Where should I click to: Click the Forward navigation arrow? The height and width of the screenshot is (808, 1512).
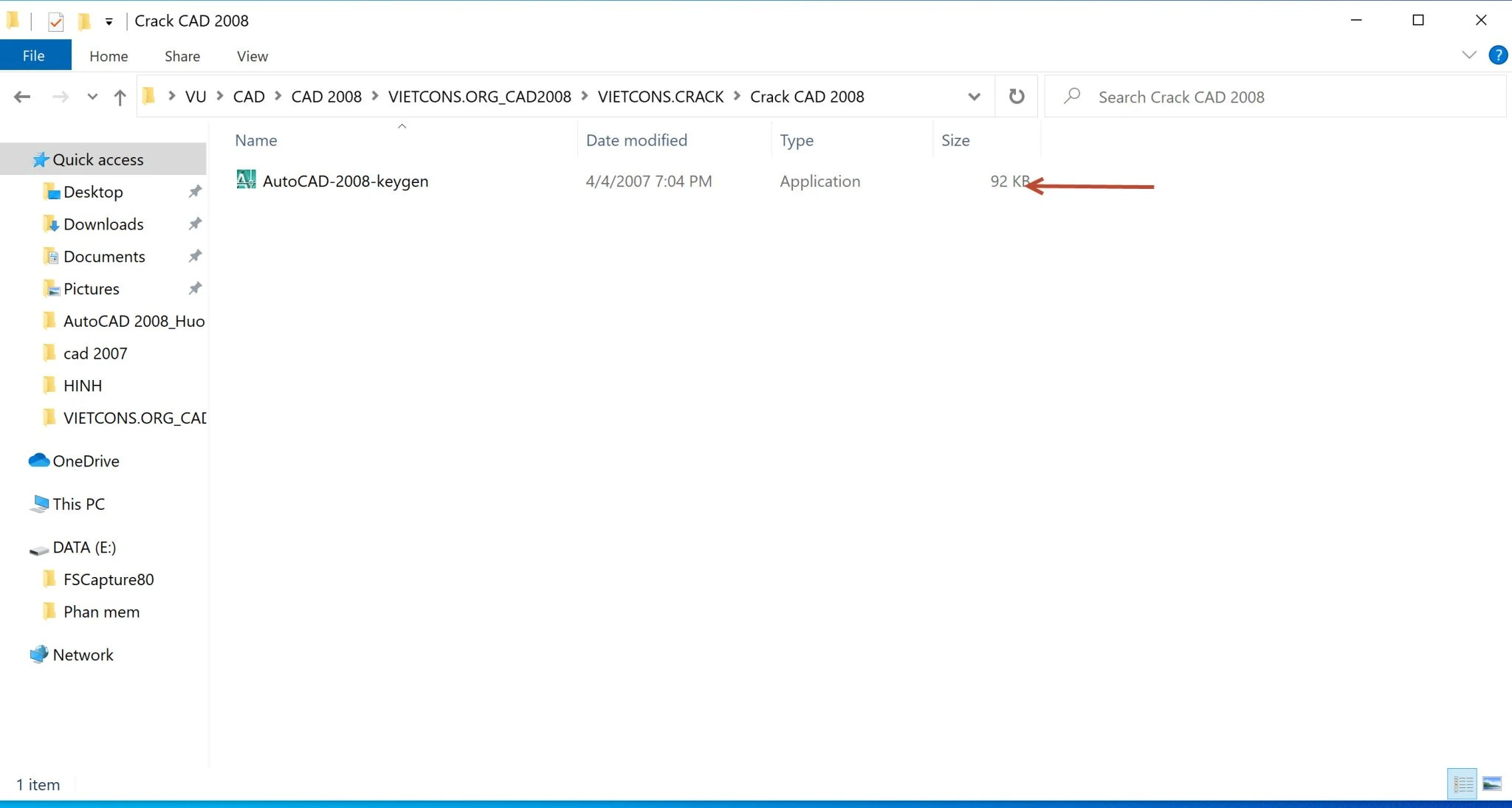click(61, 97)
